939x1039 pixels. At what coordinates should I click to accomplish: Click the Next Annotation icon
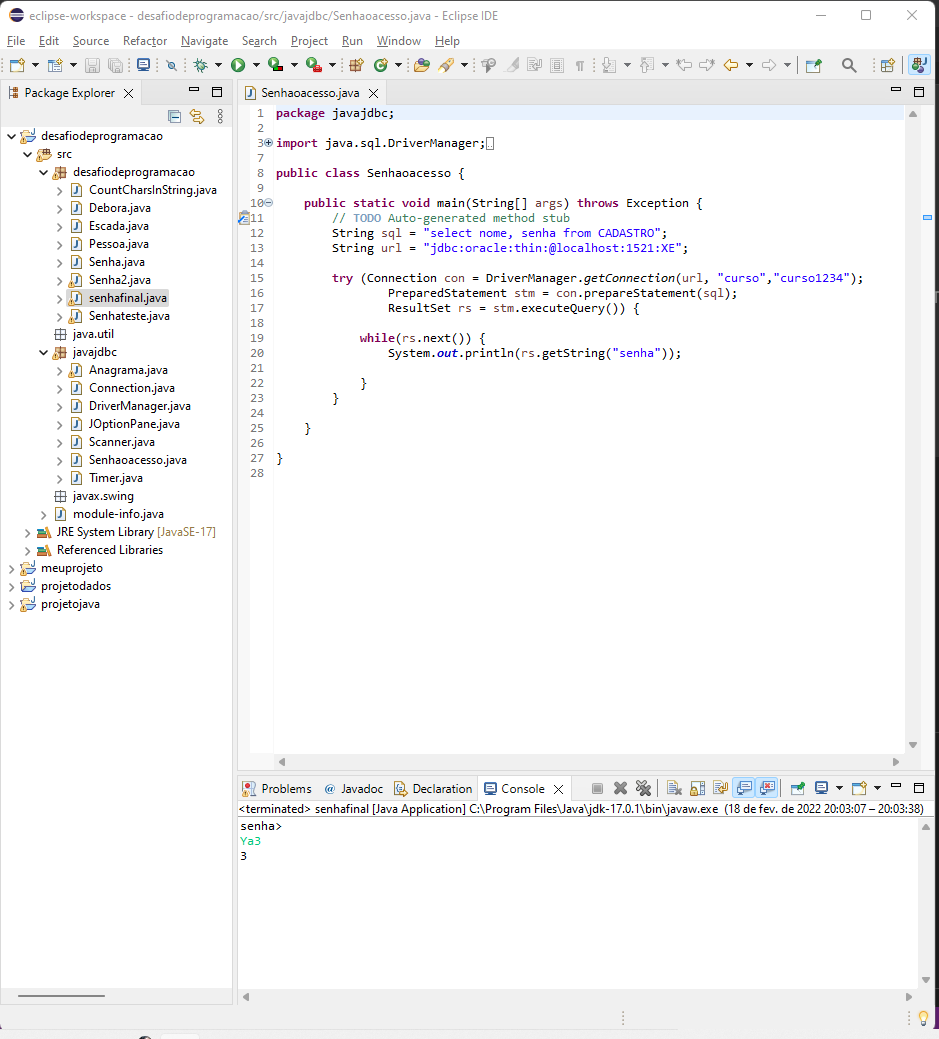point(609,65)
